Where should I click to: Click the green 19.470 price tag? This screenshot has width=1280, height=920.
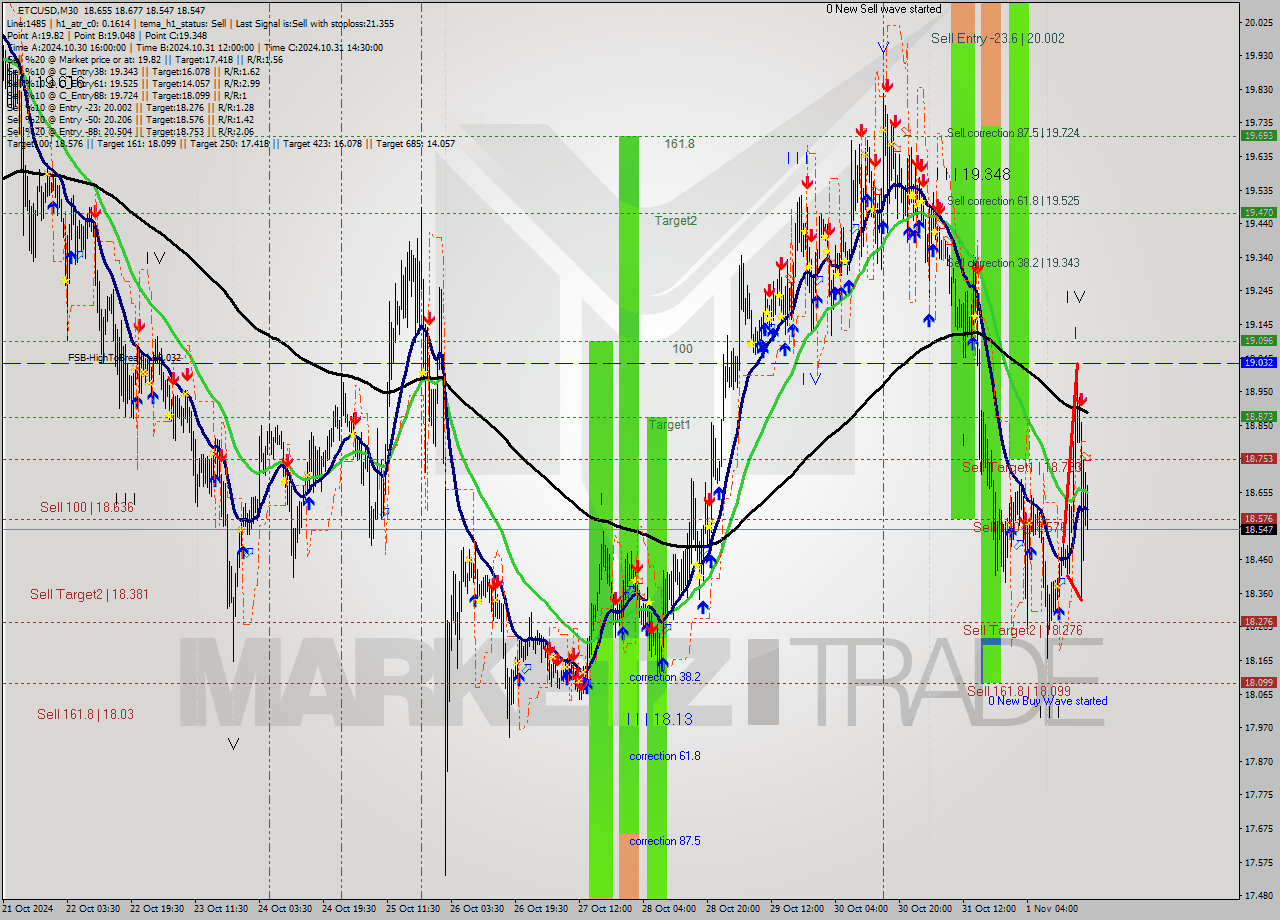tap(1258, 212)
